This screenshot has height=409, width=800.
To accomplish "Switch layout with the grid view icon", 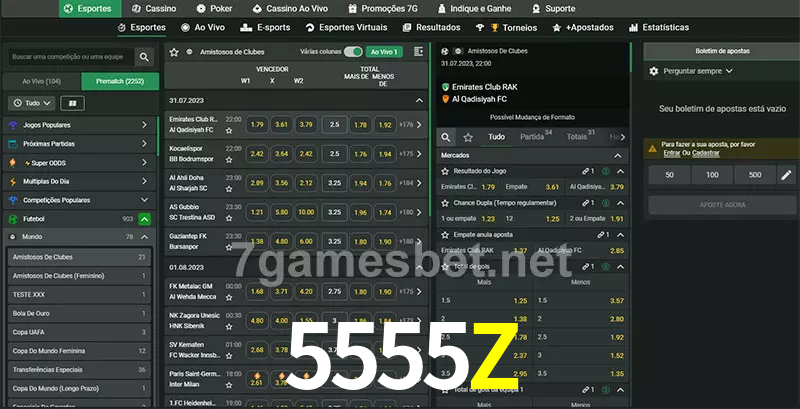I will click(x=71, y=103).
